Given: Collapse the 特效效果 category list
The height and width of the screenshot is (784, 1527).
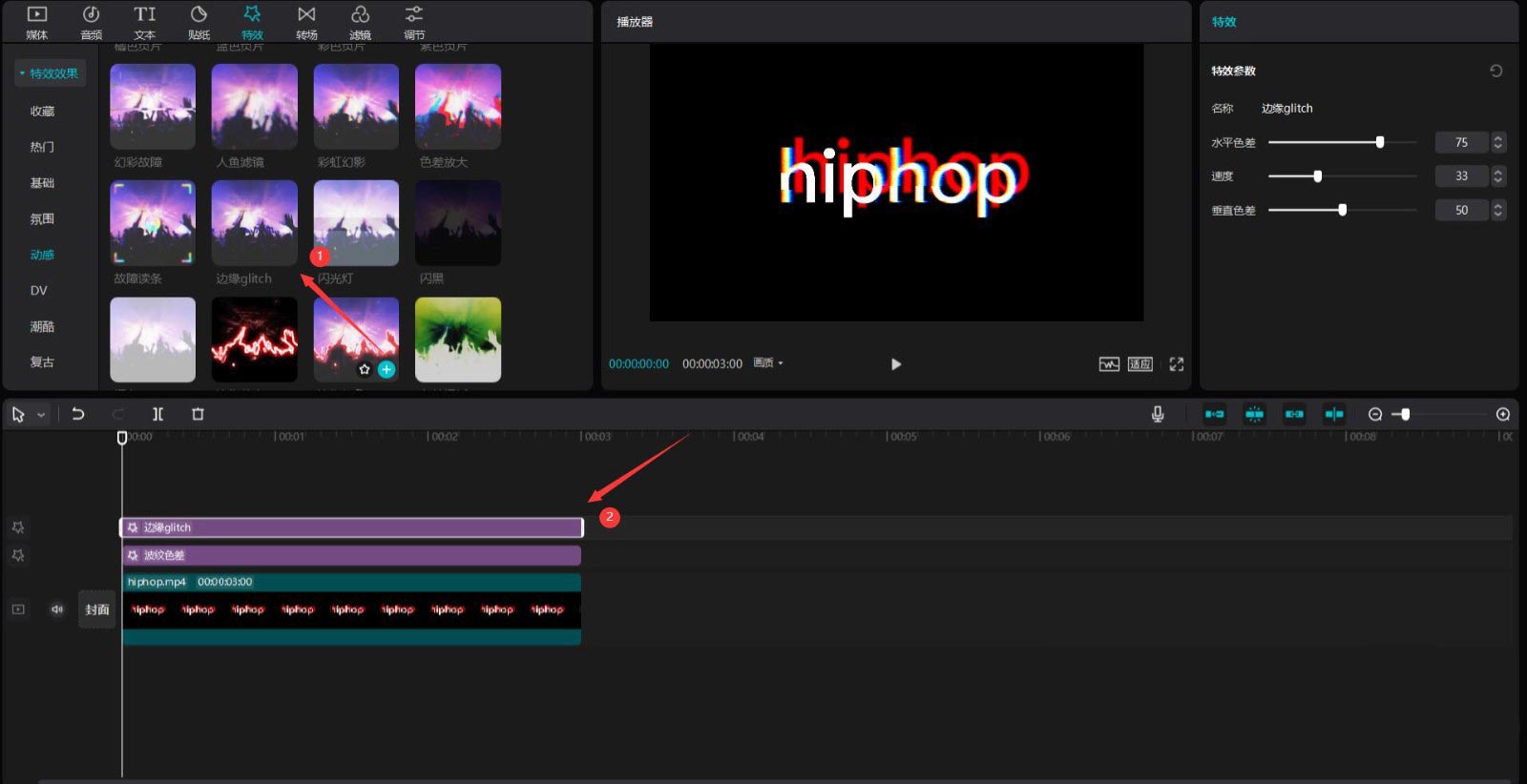Looking at the screenshot, I should coord(23,73).
